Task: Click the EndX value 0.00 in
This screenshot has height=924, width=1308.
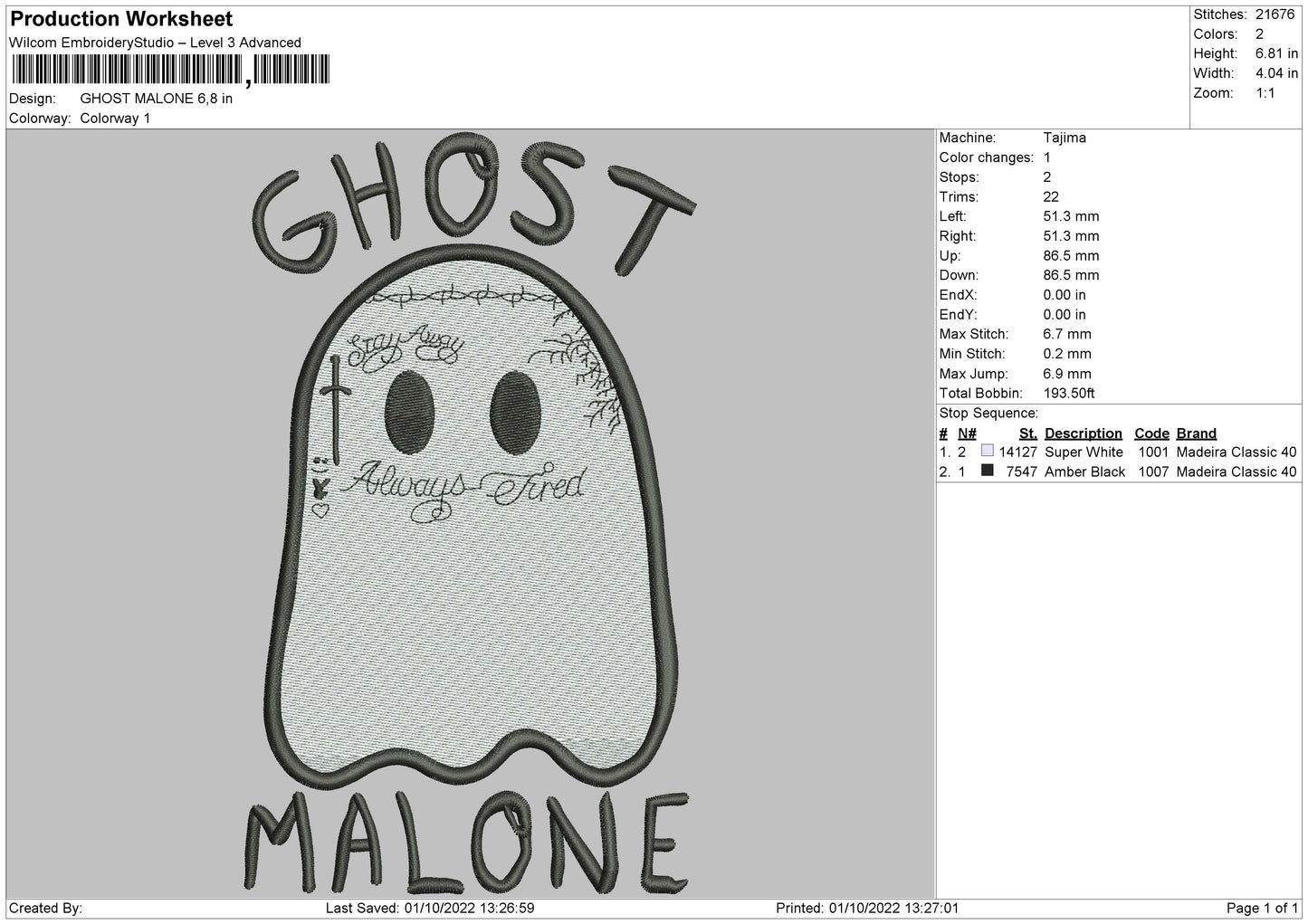Action: 1065,296
